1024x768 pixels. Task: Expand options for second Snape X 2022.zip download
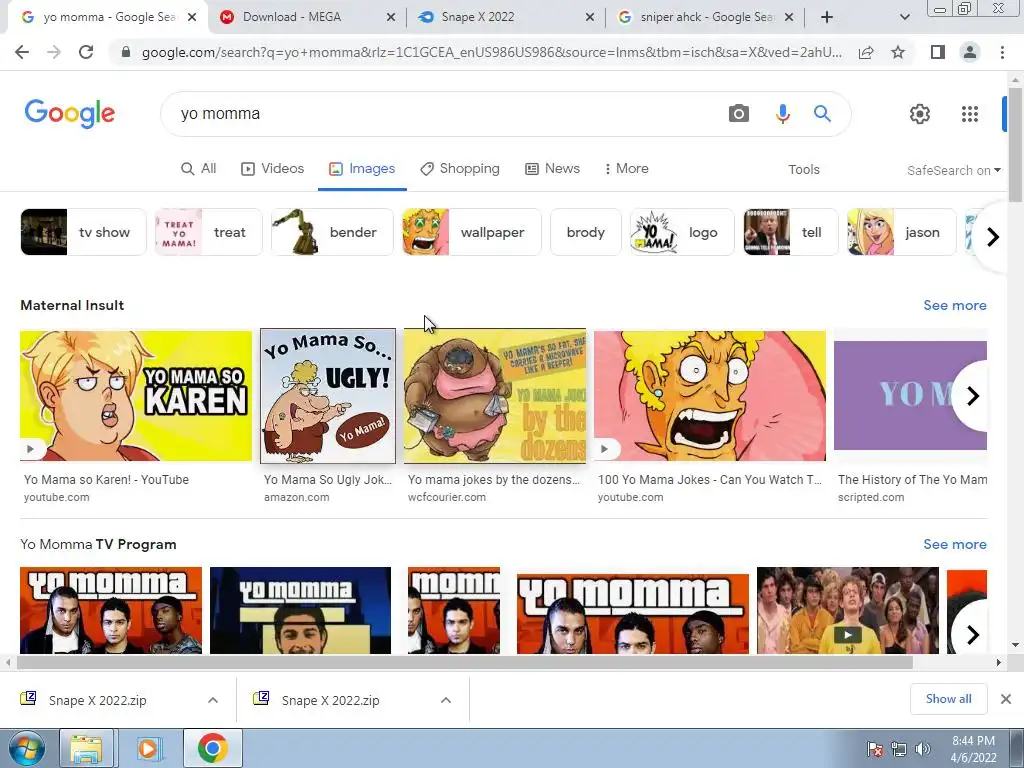(446, 700)
